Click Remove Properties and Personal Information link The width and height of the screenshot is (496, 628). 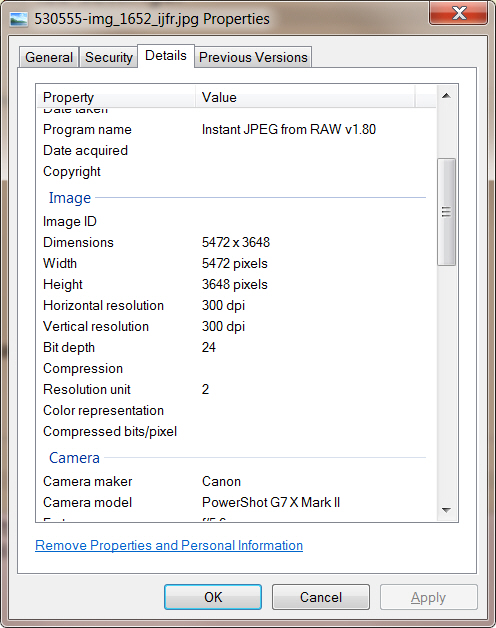(x=169, y=545)
